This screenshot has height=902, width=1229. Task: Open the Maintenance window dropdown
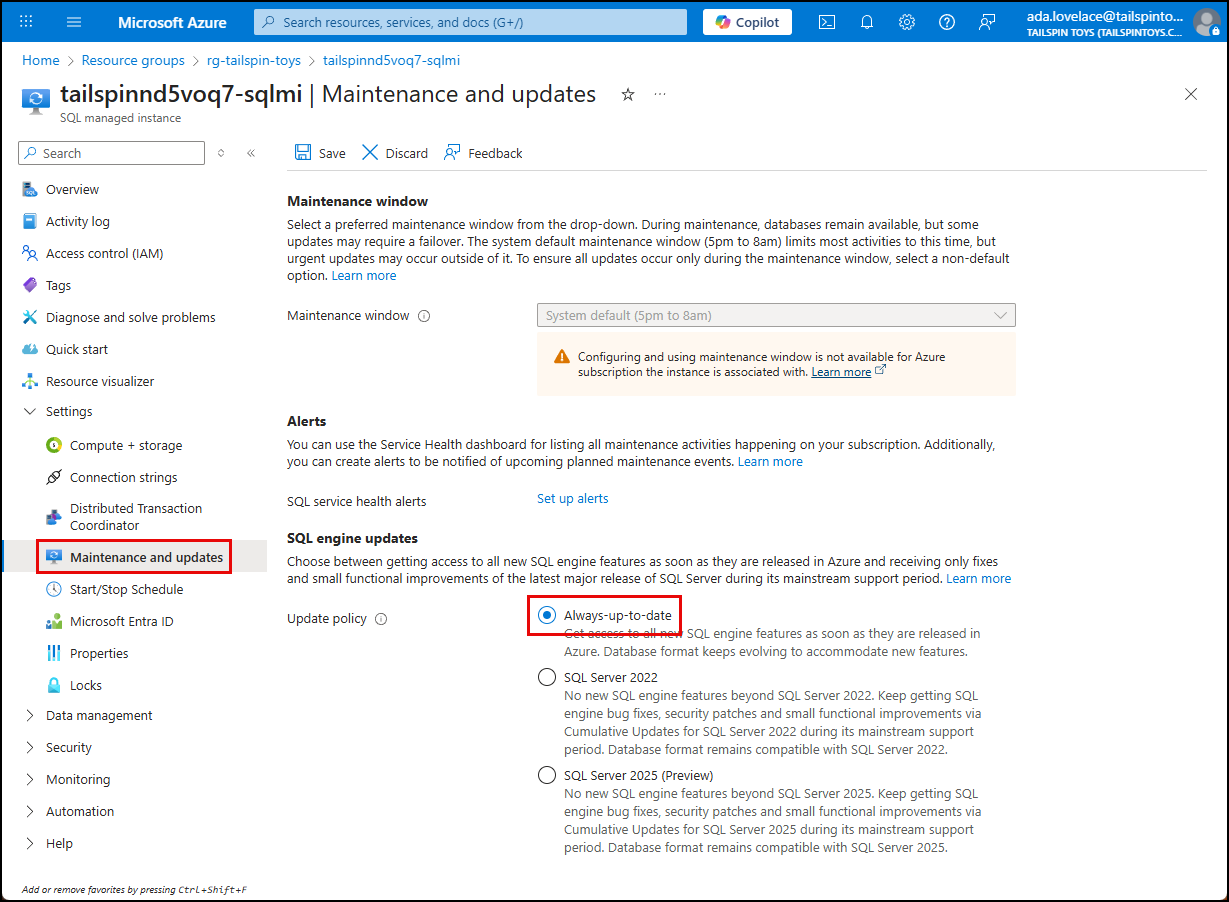point(776,315)
